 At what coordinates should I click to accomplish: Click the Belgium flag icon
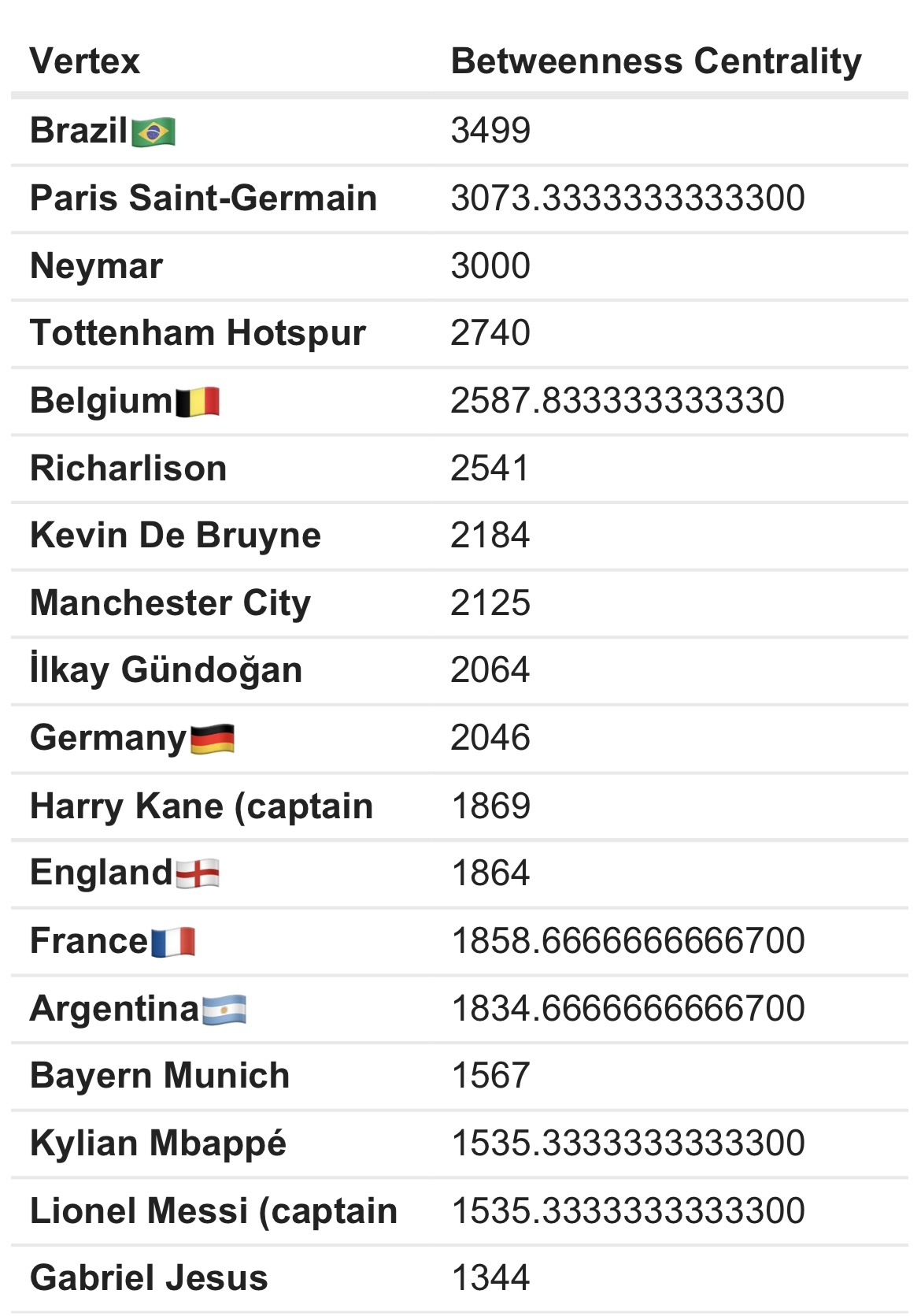(197, 402)
